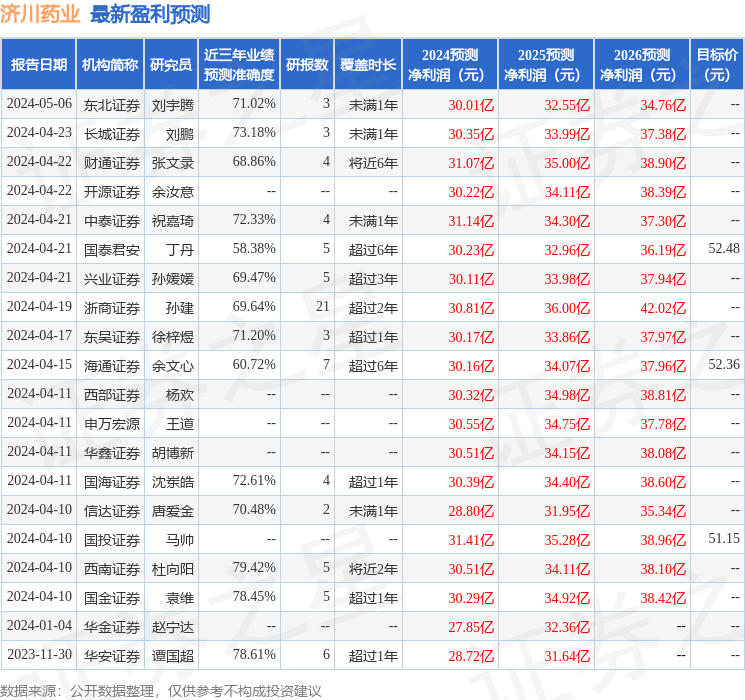Select institution 长城证券

(x=112, y=134)
